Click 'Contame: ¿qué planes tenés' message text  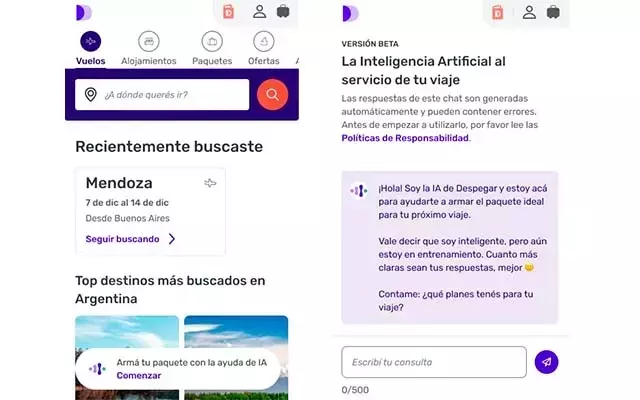click(x=456, y=301)
